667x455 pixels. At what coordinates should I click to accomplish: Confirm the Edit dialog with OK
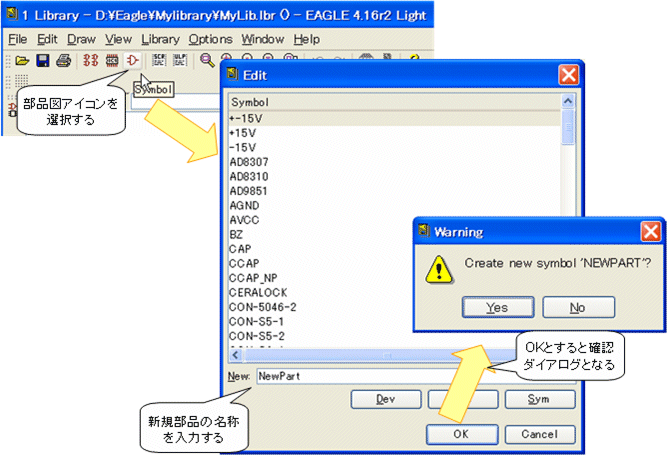462,434
